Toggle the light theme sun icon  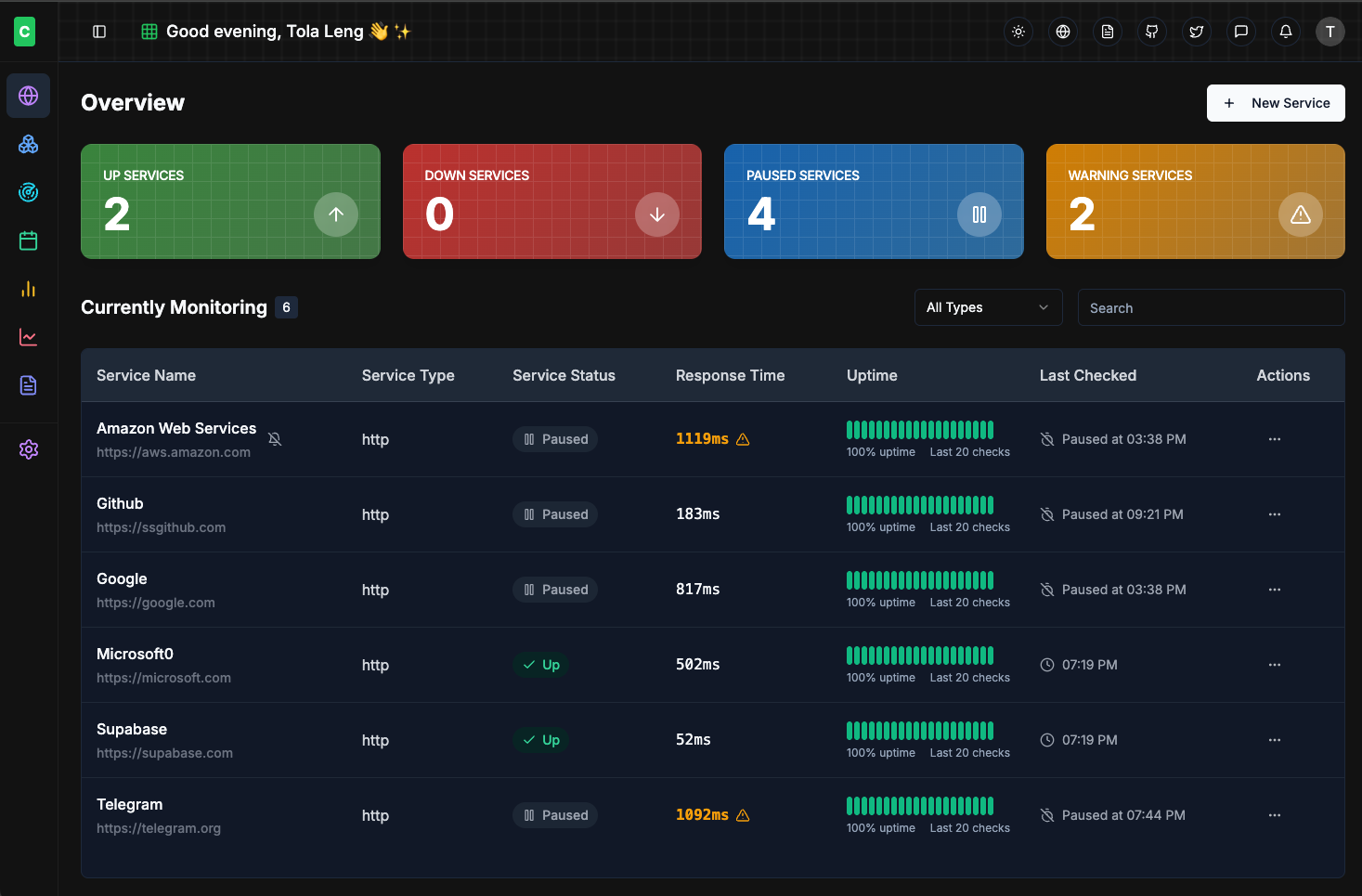click(1018, 31)
